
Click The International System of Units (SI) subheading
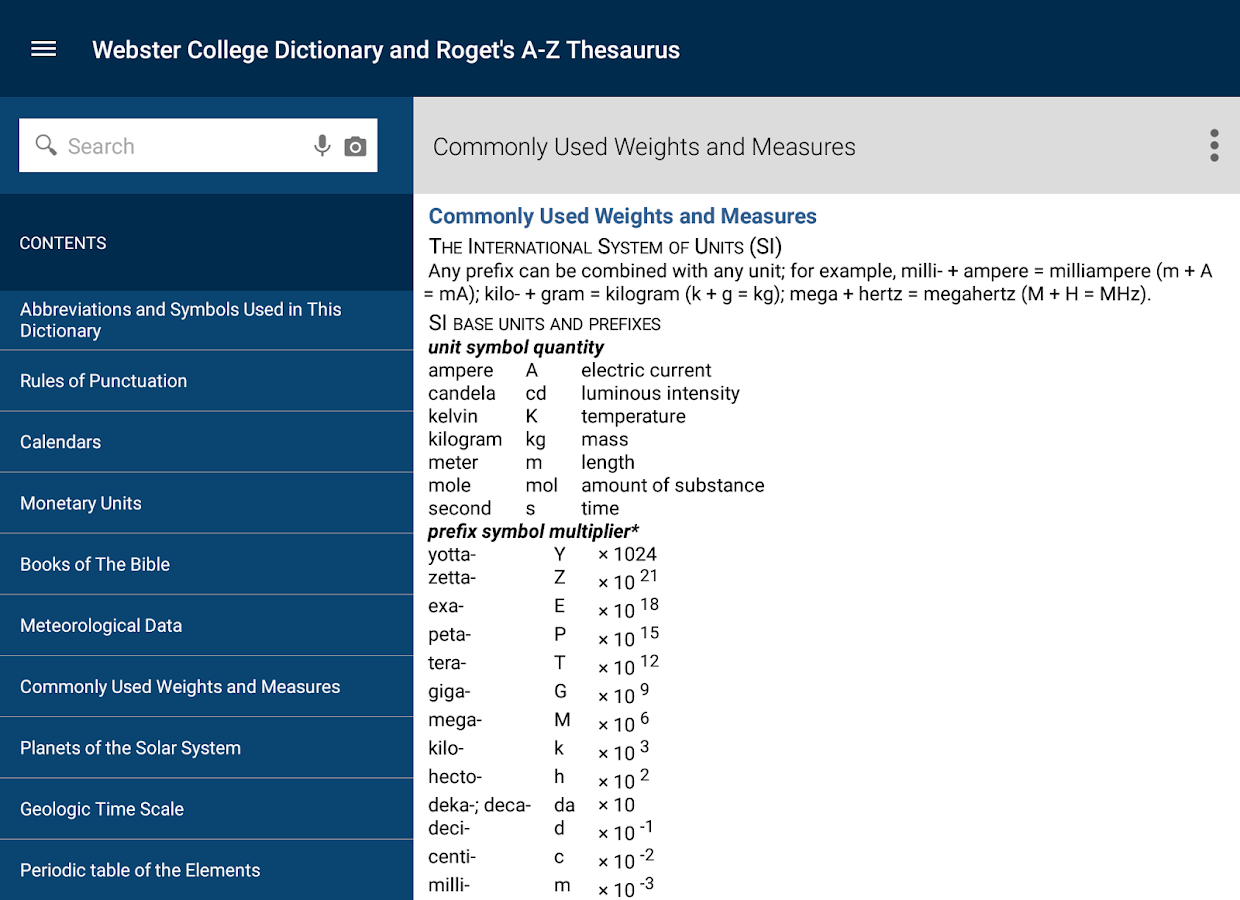pyautogui.click(x=605, y=246)
